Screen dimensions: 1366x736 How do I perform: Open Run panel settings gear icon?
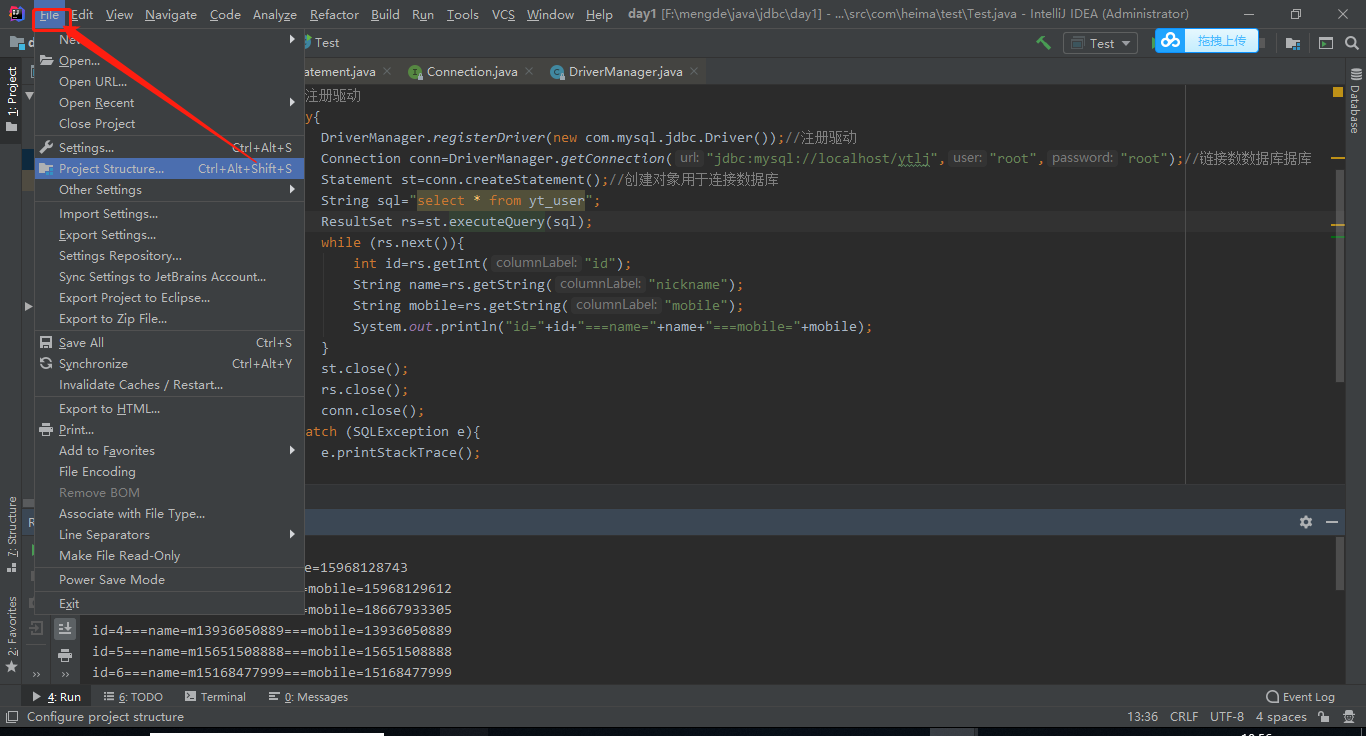[1306, 522]
